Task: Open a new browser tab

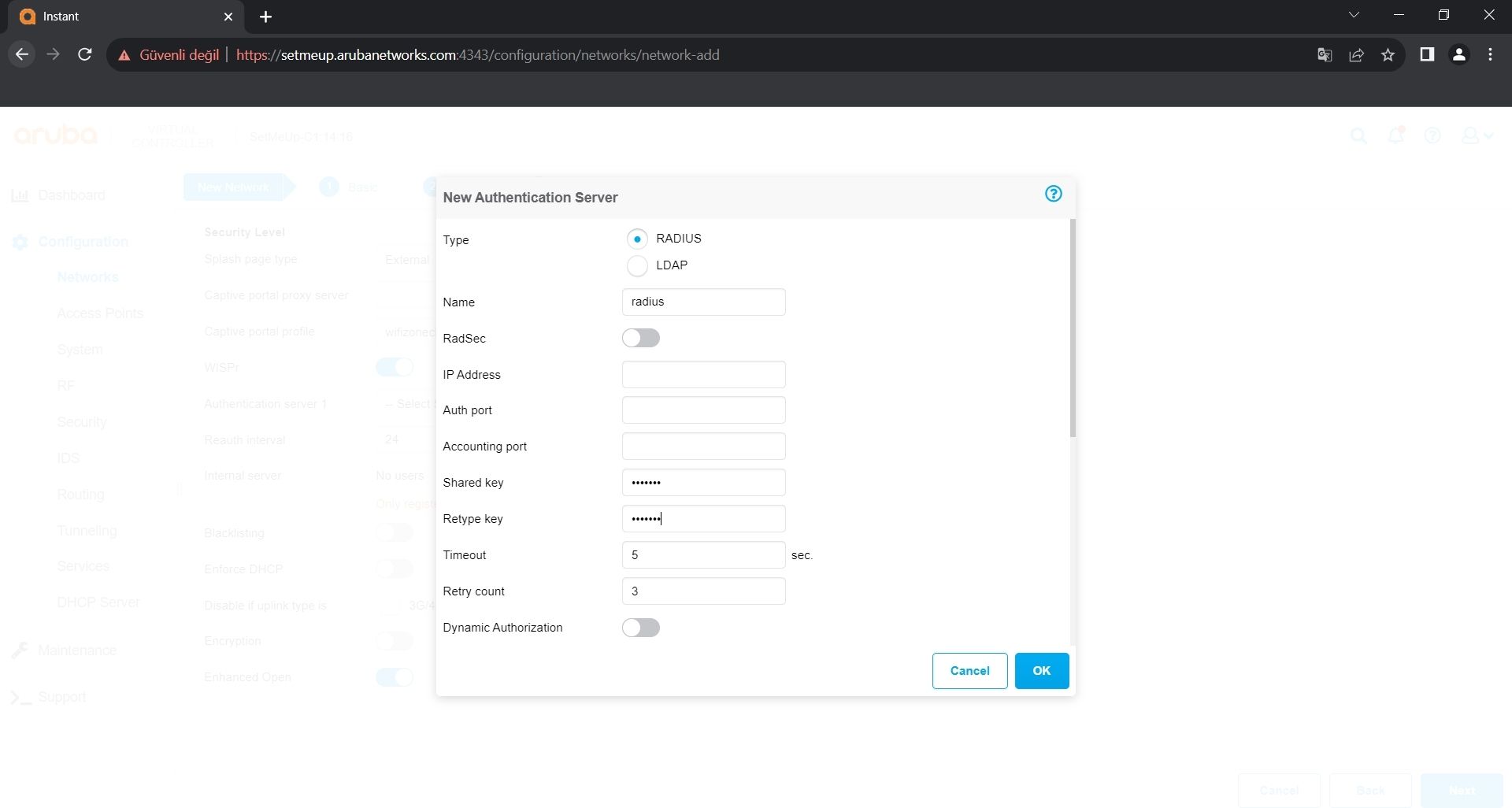Action: (x=266, y=17)
